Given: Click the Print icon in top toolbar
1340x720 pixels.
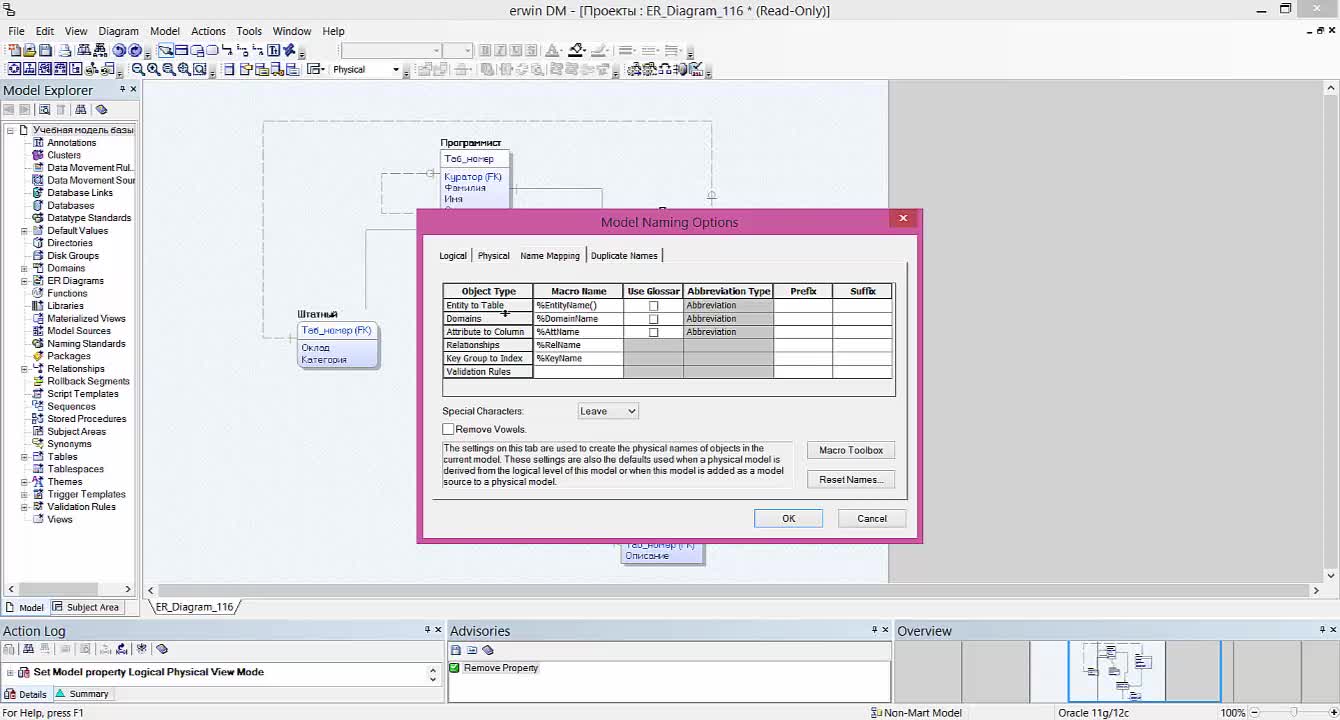Looking at the screenshot, I should pos(65,50).
